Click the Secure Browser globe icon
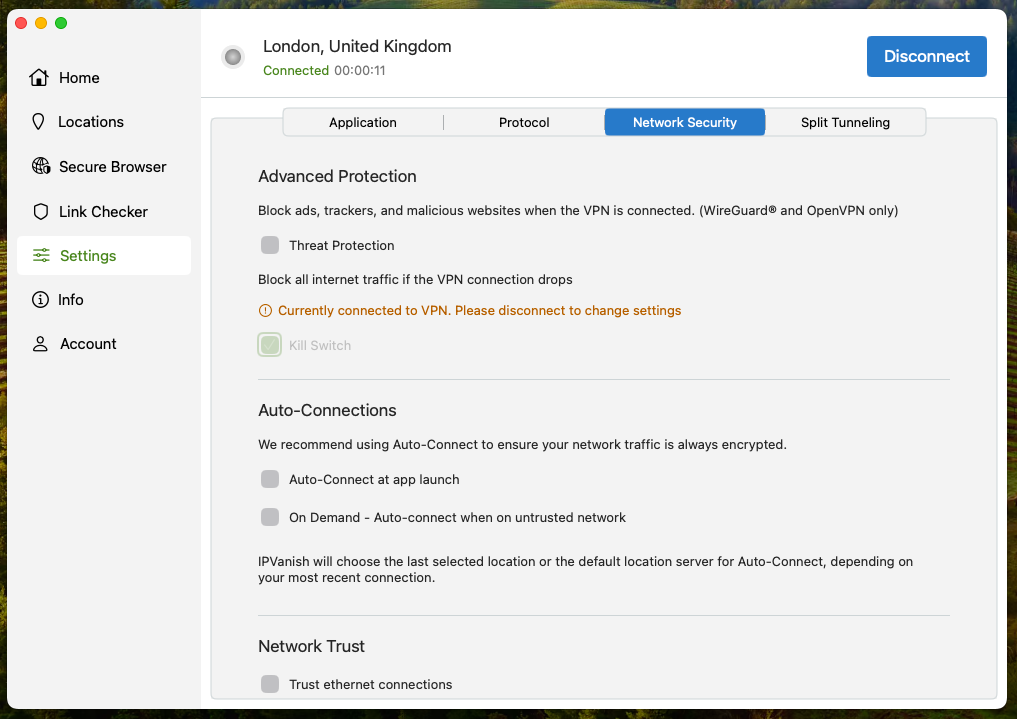The image size is (1017, 719). point(41,166)
